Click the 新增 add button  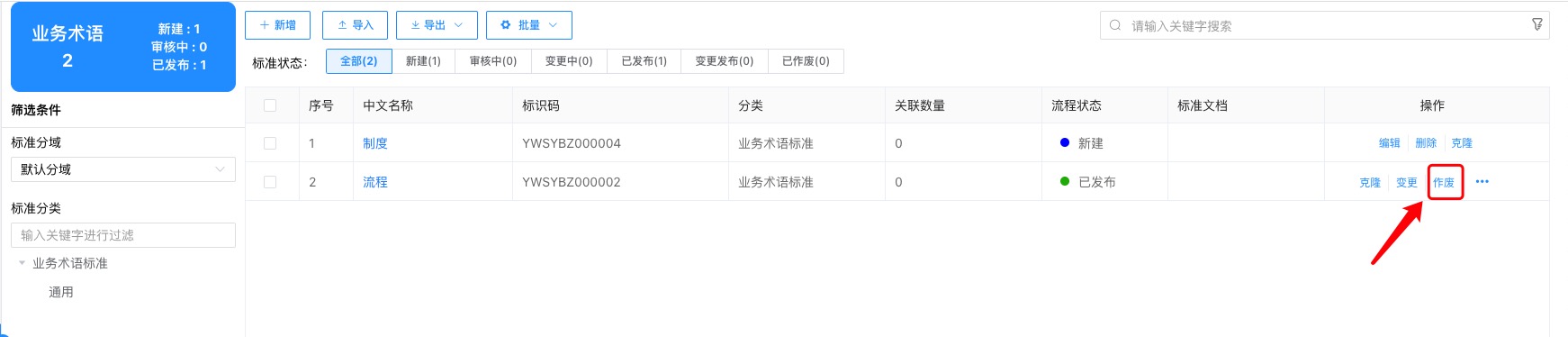(x=277, y=25)
